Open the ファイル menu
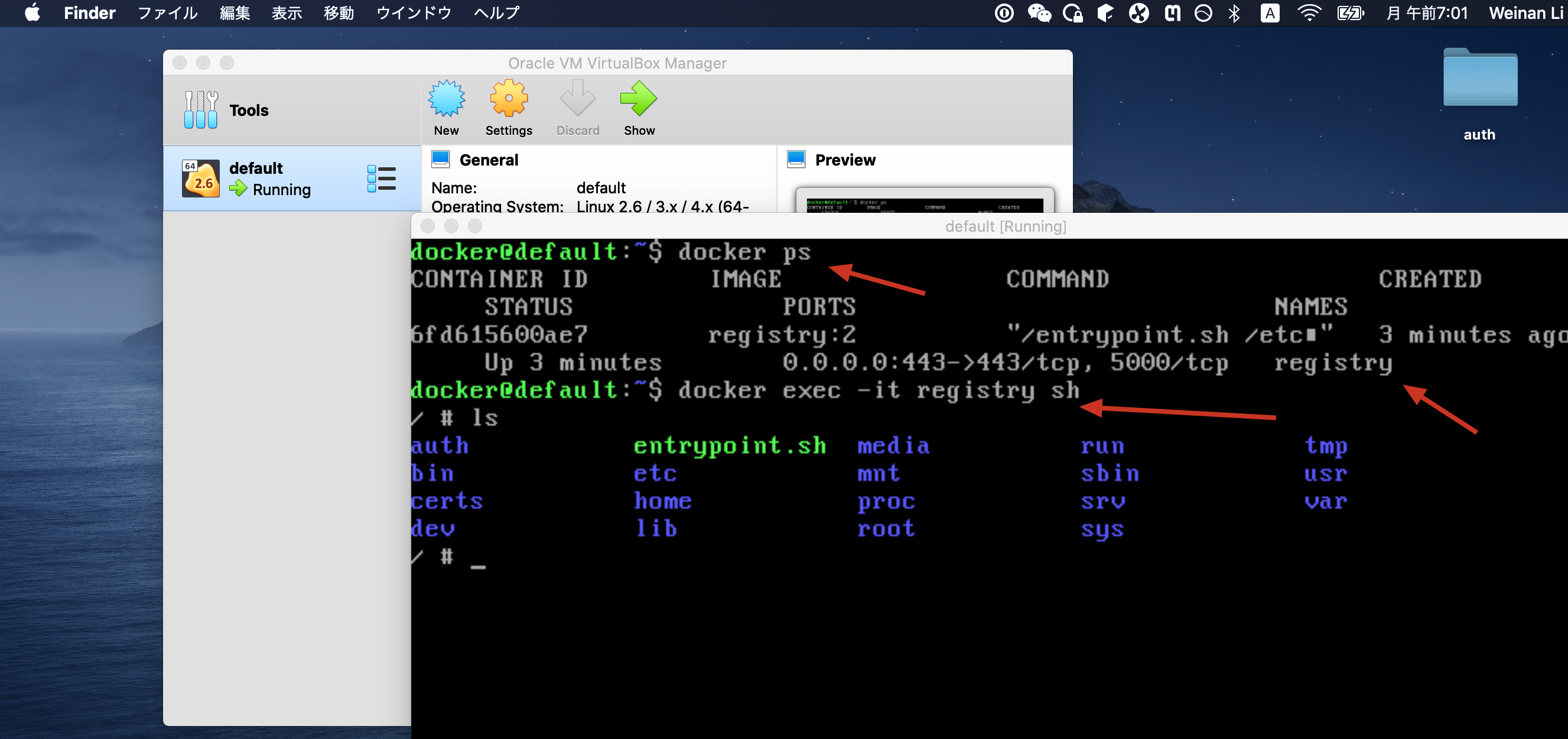This screenshot has height=739, width=1568. click(x=167, y=13)
